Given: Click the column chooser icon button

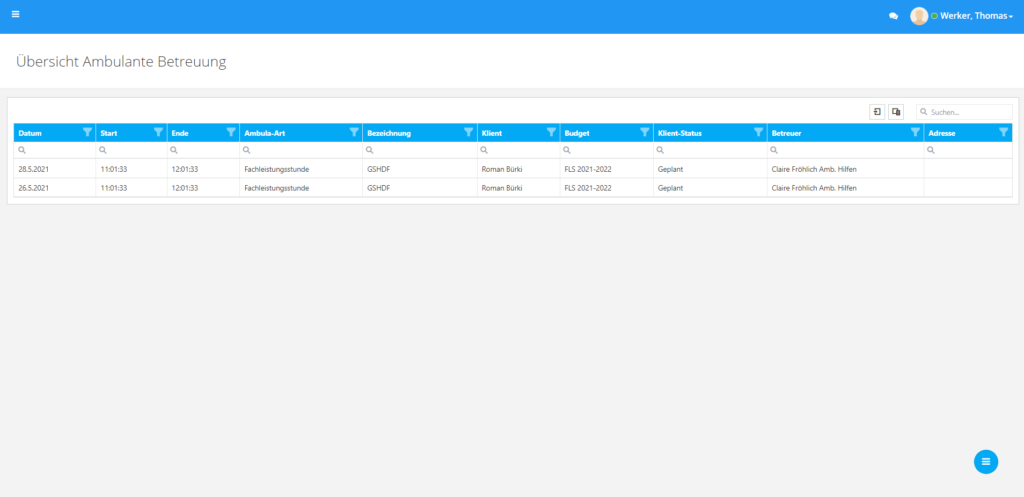Looking at the screenshot, I should pos(897,112).
